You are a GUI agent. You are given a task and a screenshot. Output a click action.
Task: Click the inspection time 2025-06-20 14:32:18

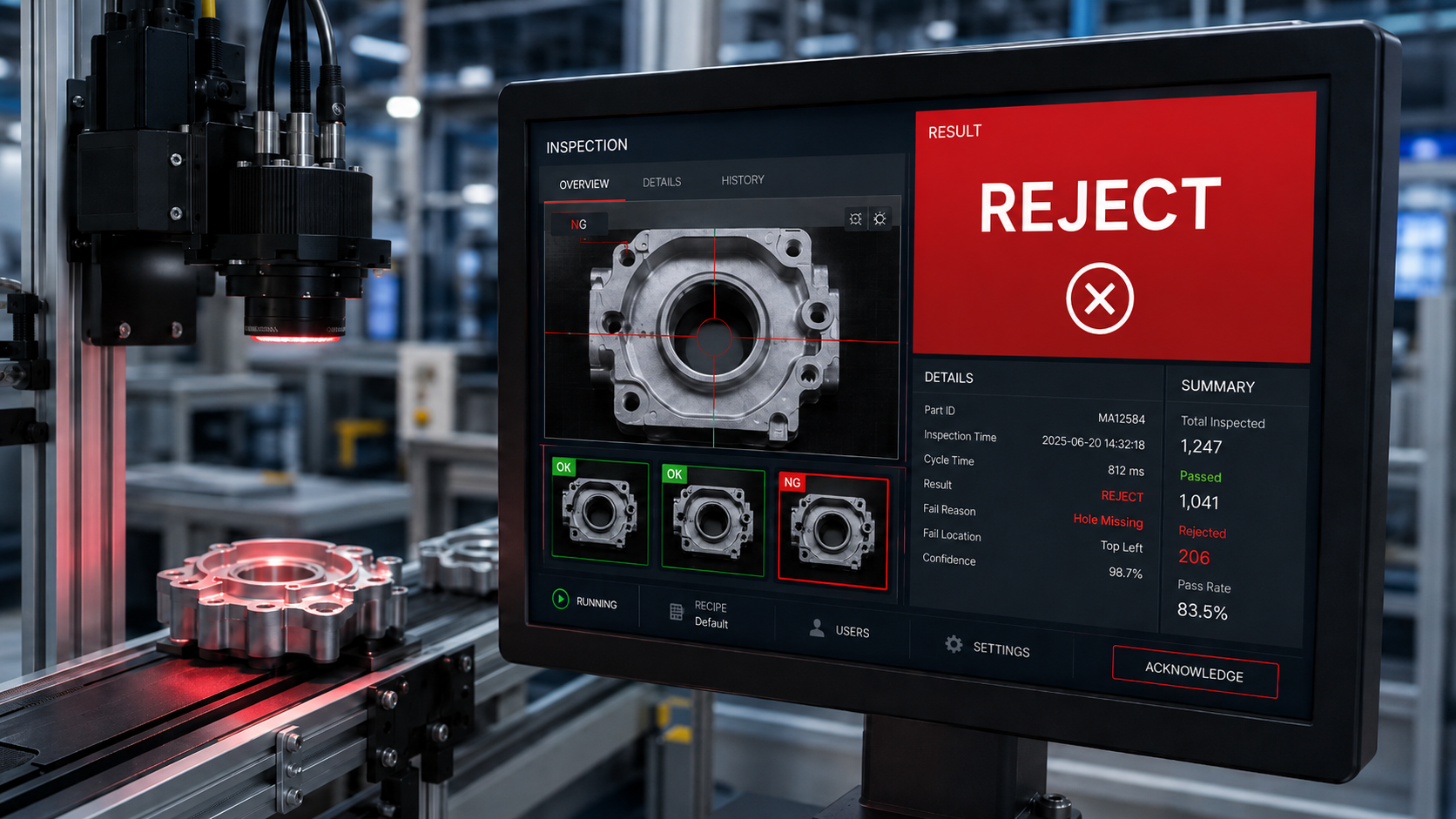(x=1093, y=442)
